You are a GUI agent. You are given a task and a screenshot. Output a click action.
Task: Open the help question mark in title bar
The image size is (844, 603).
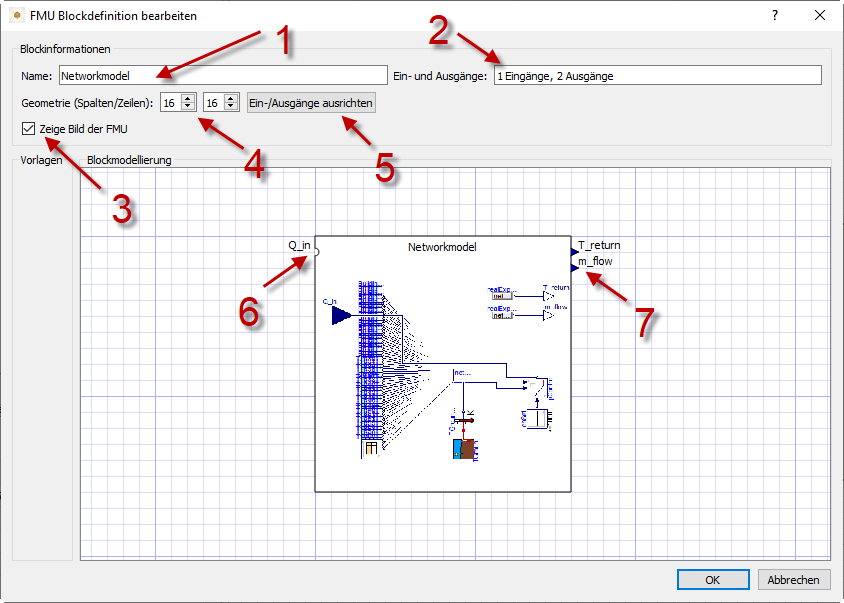coord(775,15)
